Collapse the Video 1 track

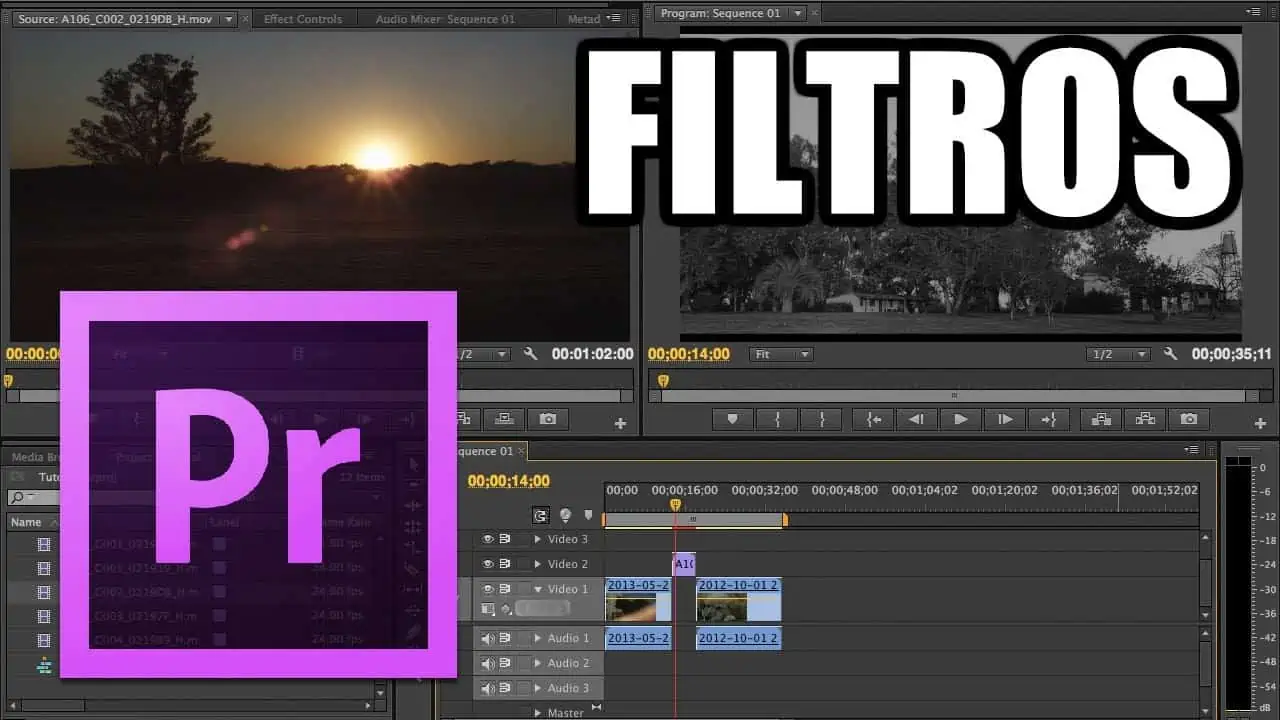pyautogui.click(x=538, y=589)
